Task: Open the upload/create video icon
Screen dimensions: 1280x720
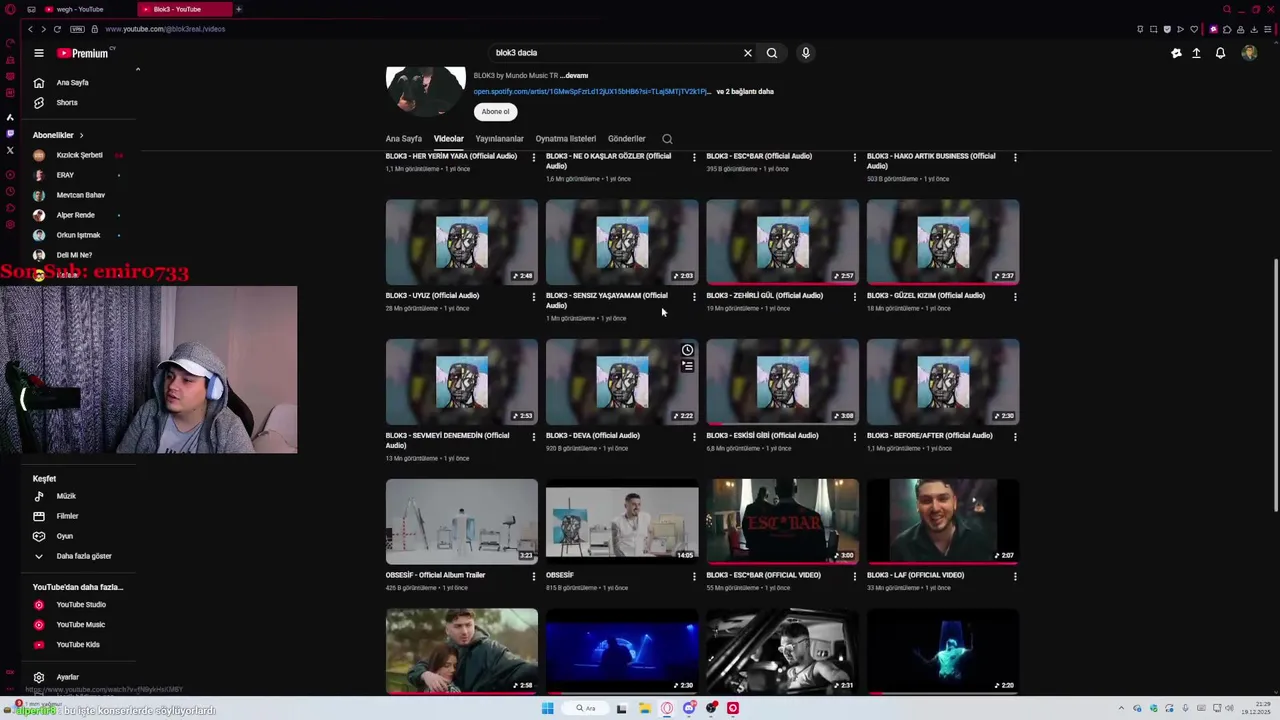Action: pyautogui.click(x=1196, y=53)
